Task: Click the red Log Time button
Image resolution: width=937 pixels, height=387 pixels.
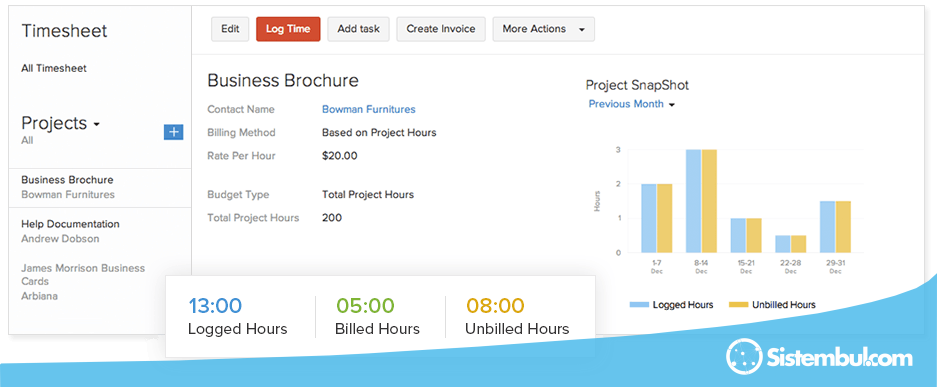Action: pyautogui.click(x=288, y=29)
